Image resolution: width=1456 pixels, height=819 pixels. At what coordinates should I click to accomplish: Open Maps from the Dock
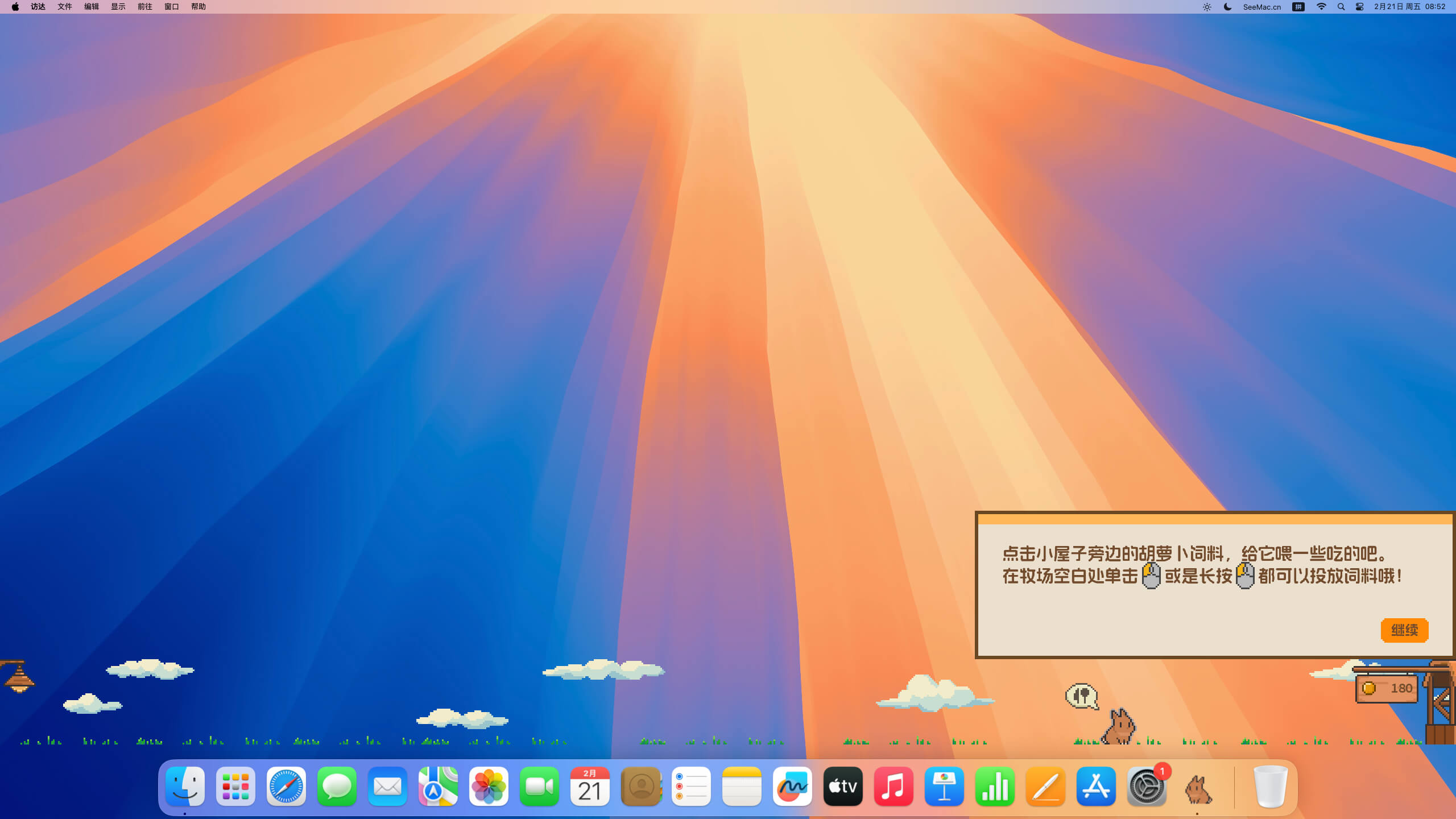pyautogui.click(x=438, y=787)
